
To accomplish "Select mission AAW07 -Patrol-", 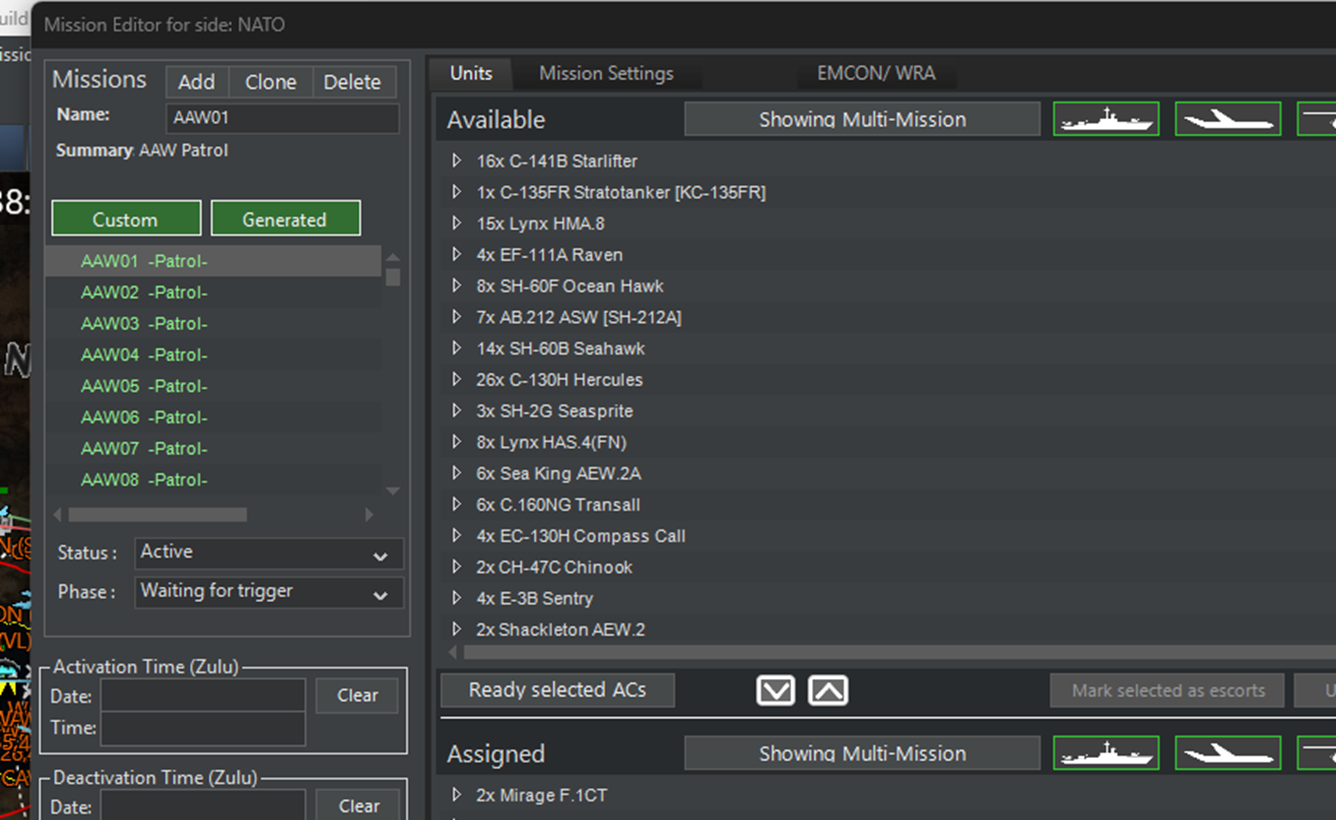I will coord(213,448).
